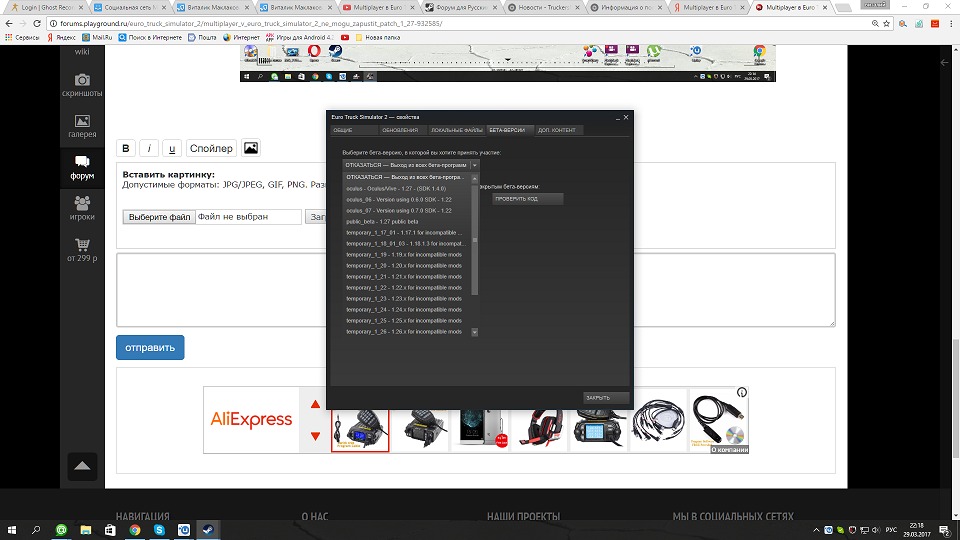Click AliExpress ad down arrow
The width and height of the screenshot is (960, 540).
point(315,436)
